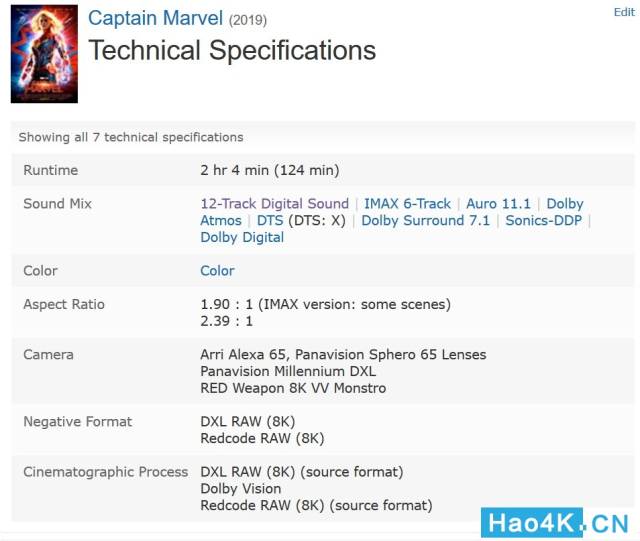Click the 2019 release year text

pos(248,20)
